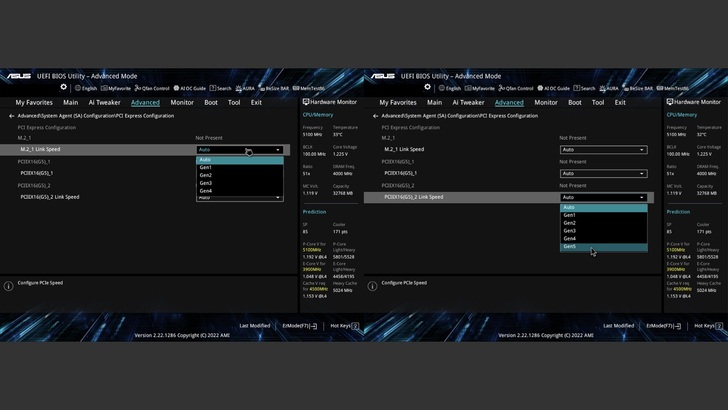Choose Gen3 in the left M.2_1 speed list

click(x=206, y=183)
